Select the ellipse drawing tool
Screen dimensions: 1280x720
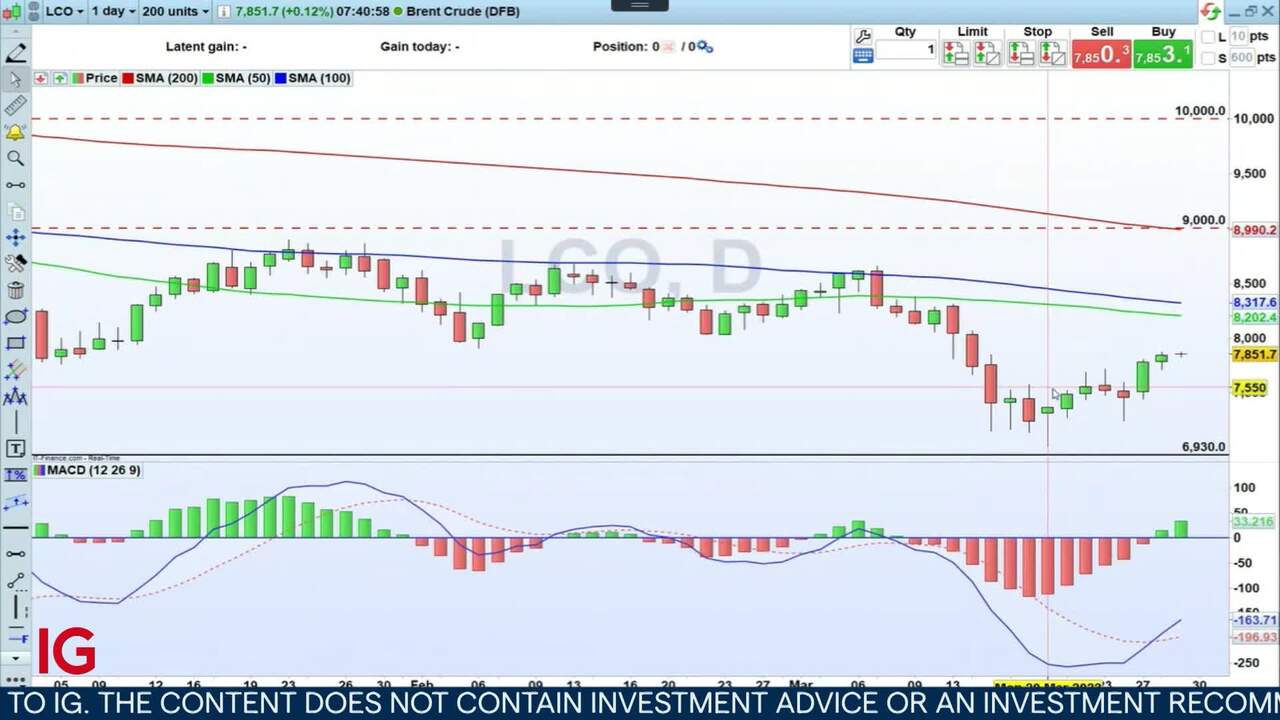16,317
